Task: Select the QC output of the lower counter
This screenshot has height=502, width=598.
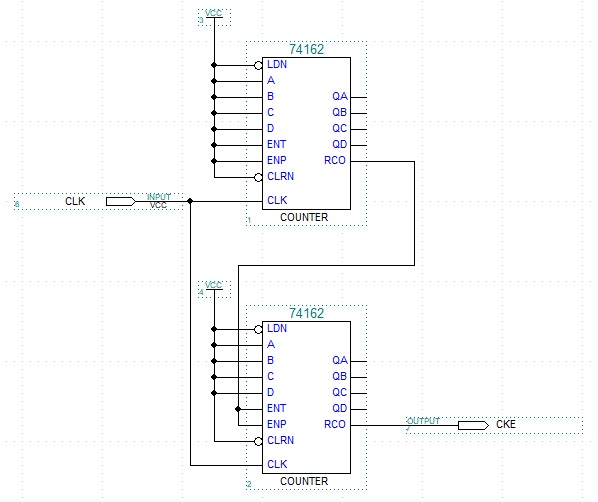Action: (339, 392)
